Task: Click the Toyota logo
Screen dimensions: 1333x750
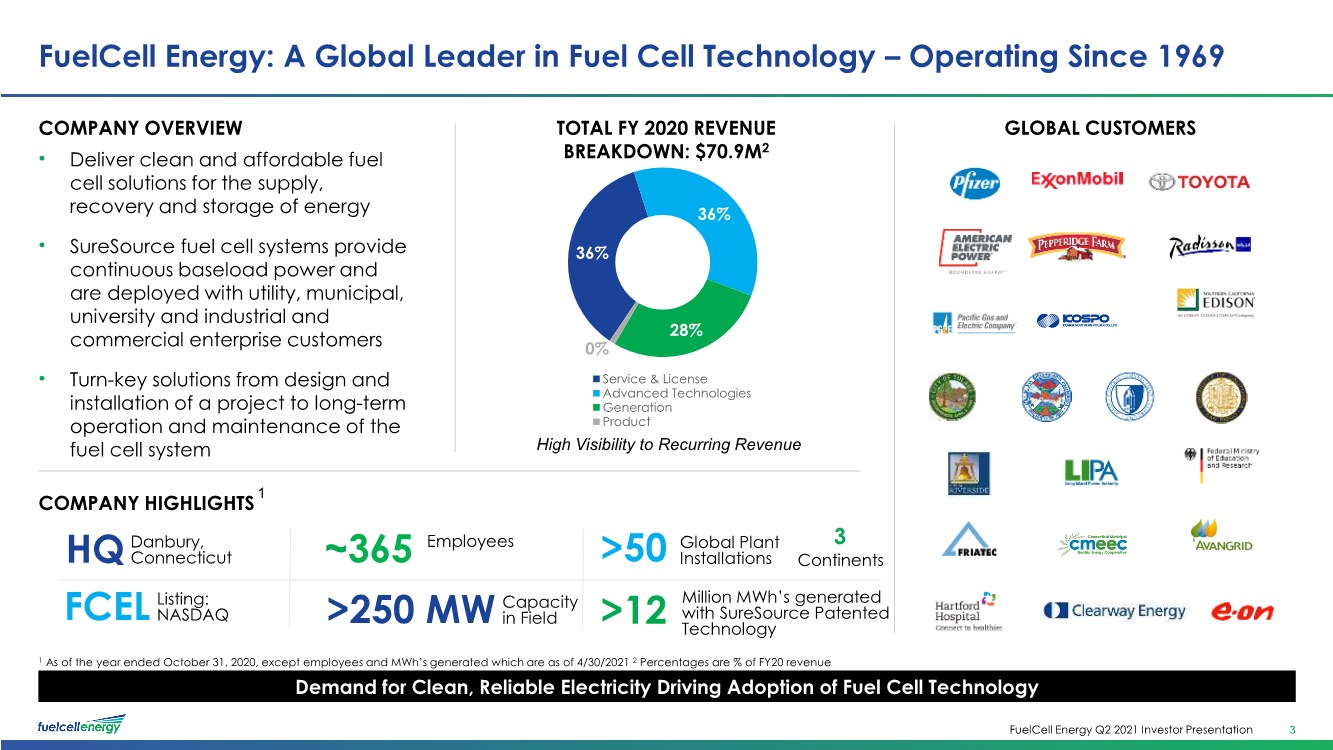Action: (1198, 182)
